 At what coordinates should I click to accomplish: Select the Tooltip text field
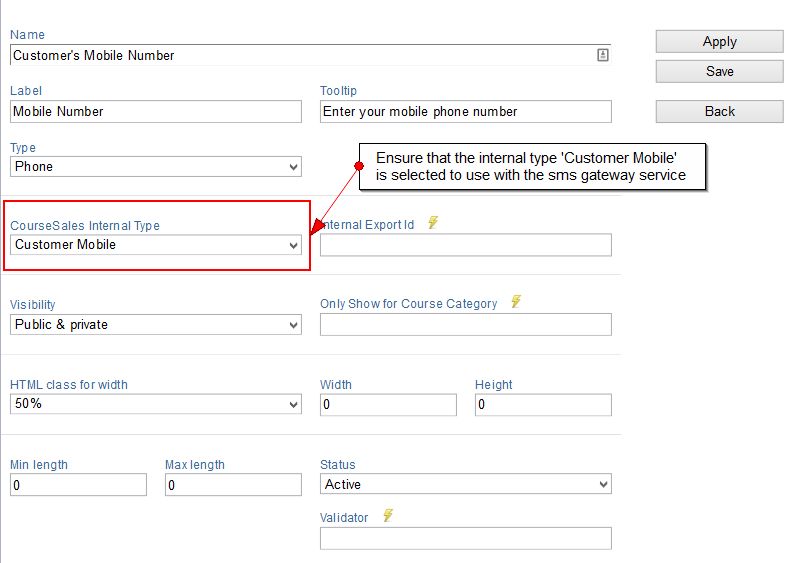(466, 111)
